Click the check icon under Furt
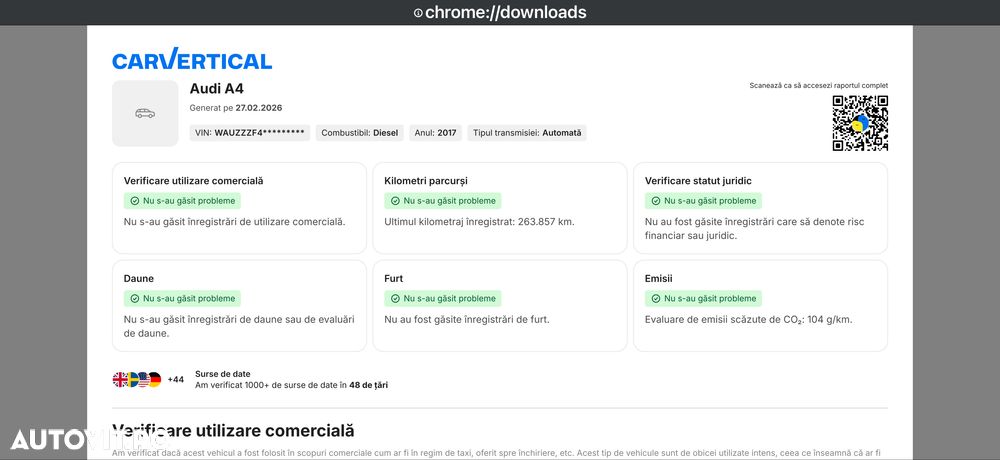 click(x=395, y=298)
